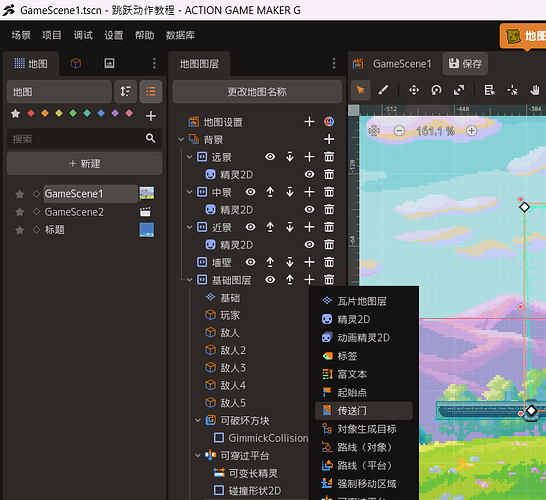This screenshot has width=546, height=500.
Task: Open the 数据库 menu
Action: click(180, 35)
